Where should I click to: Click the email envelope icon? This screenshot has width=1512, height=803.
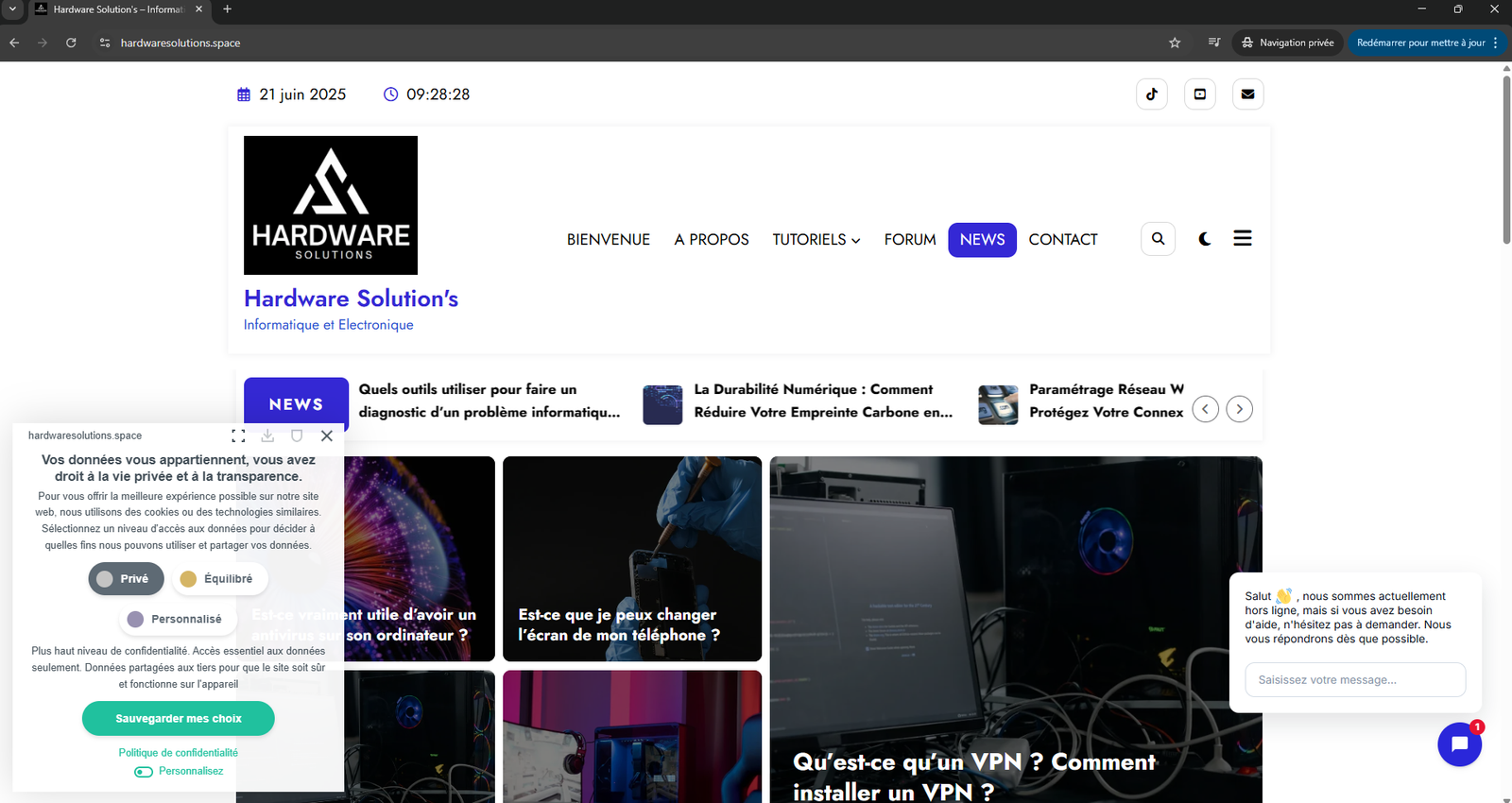click(x=1247, y=94)
